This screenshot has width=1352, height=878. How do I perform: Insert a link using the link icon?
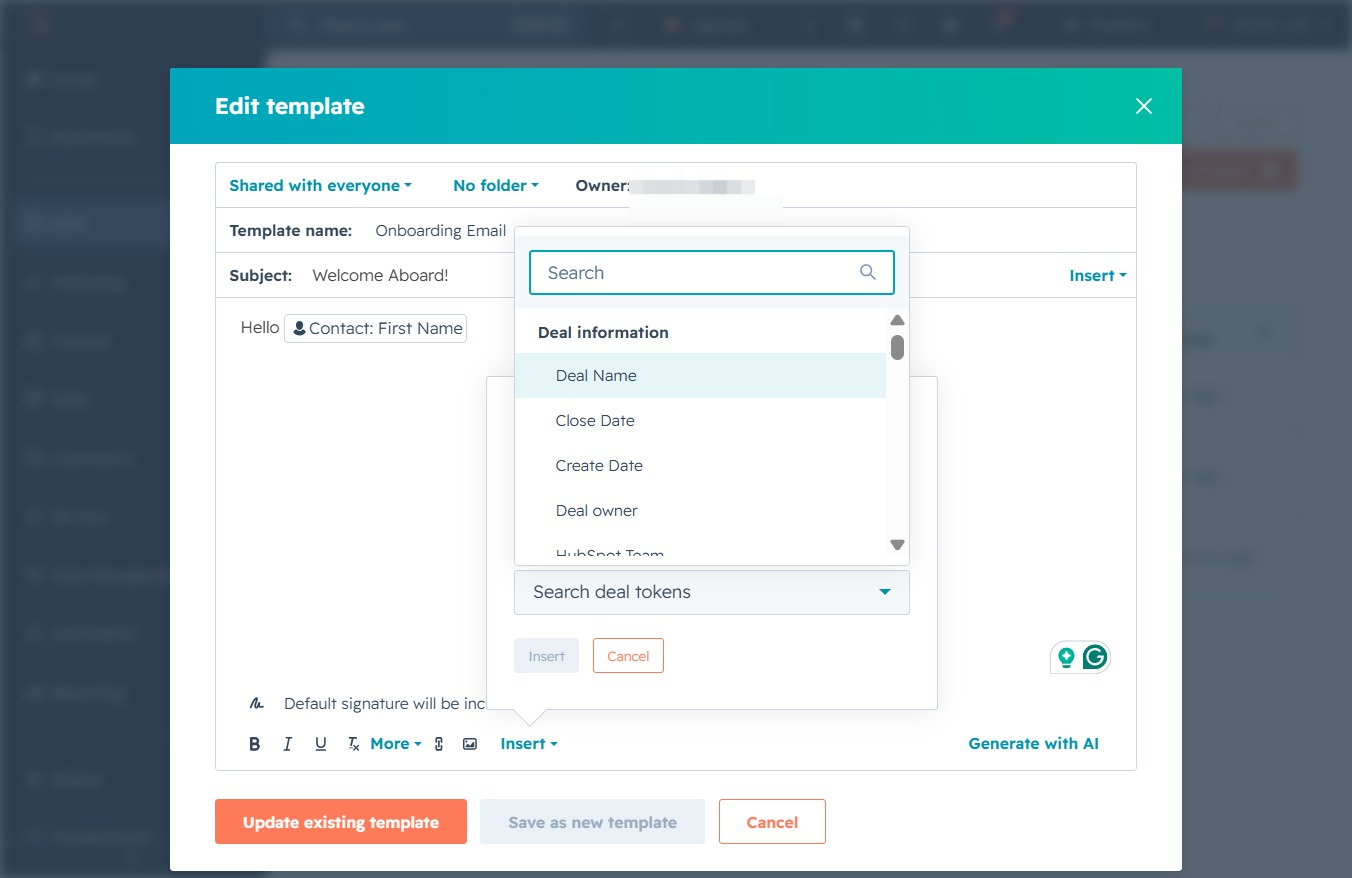pos(439,744)
